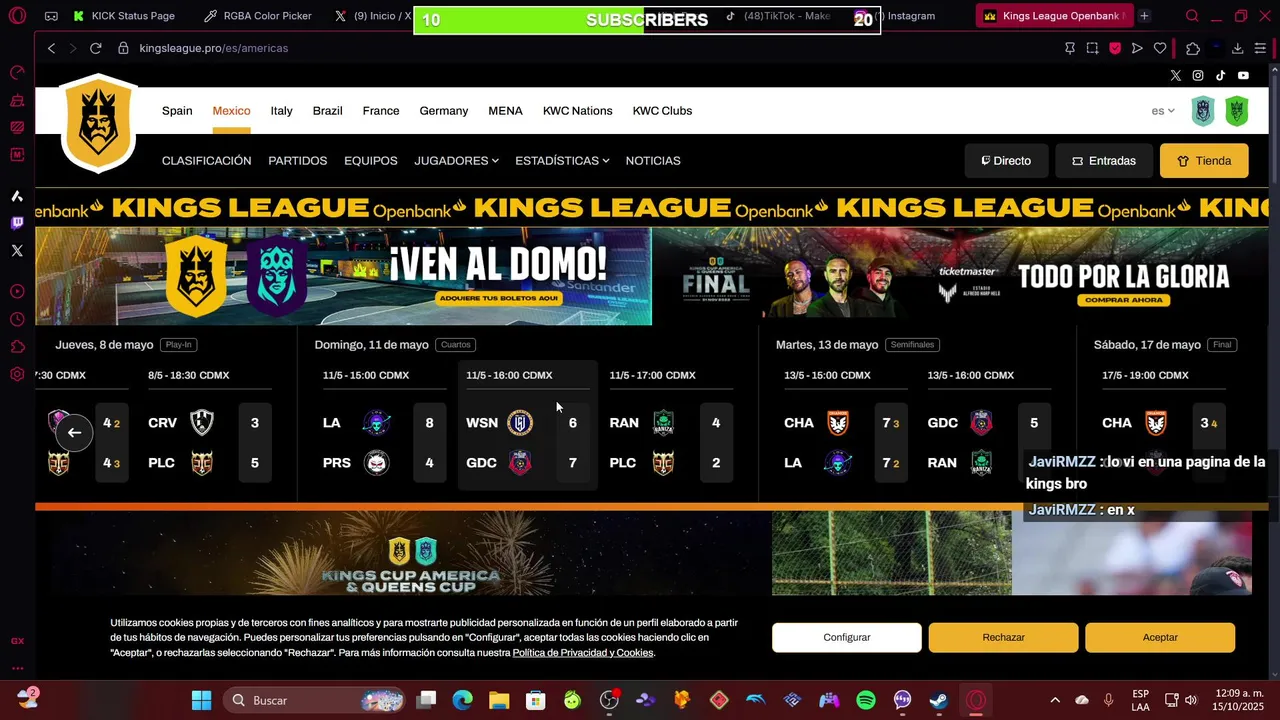Viewport: 1280px width, 720px height.
Task: Open the KWC Nations tab
Action: [x=577, y=111]
